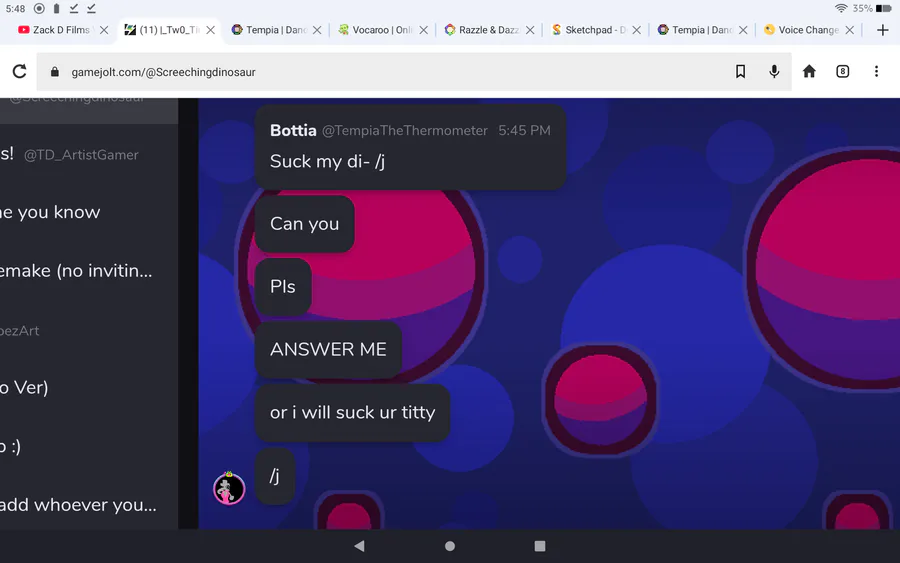Click the @TempiaTheThermometer handle

405,131
